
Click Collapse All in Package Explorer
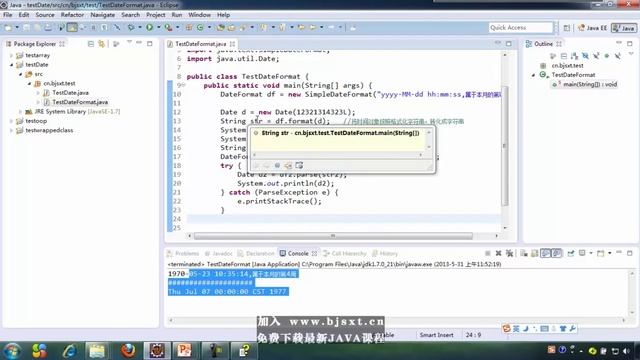(x=91, y=44)
